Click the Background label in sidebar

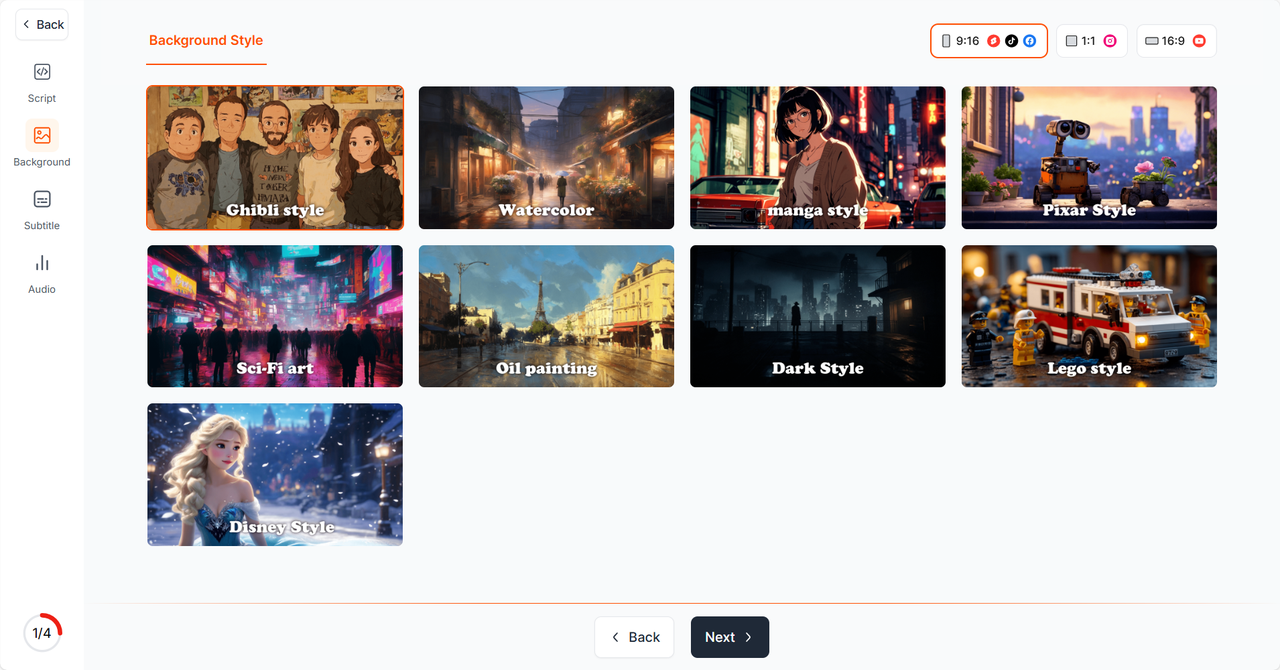point(42,162)
